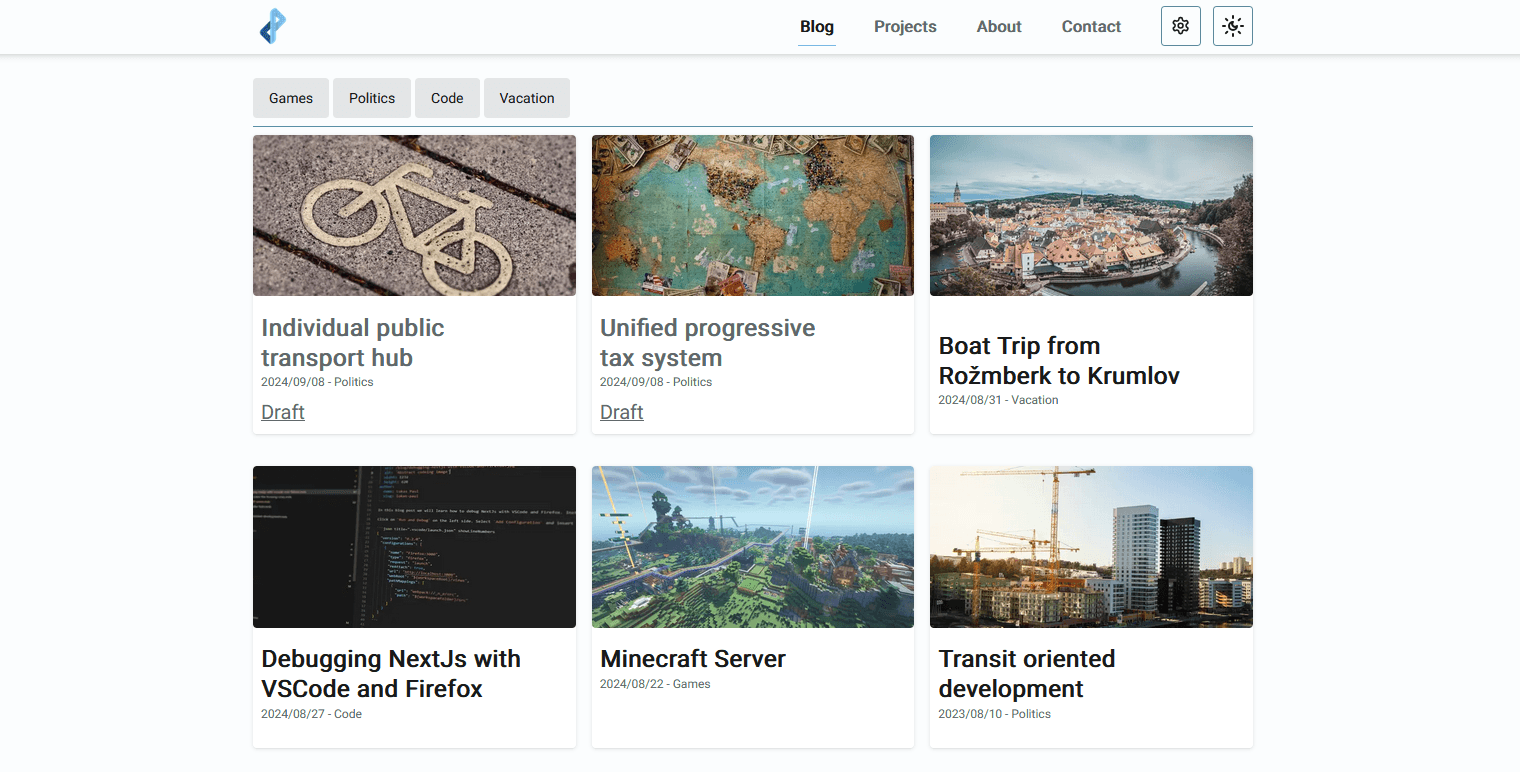The width and height of the screenshot is (1520, 772).
Task: Open 'Unified progressive tax system' post title
Action: point(707,343)
